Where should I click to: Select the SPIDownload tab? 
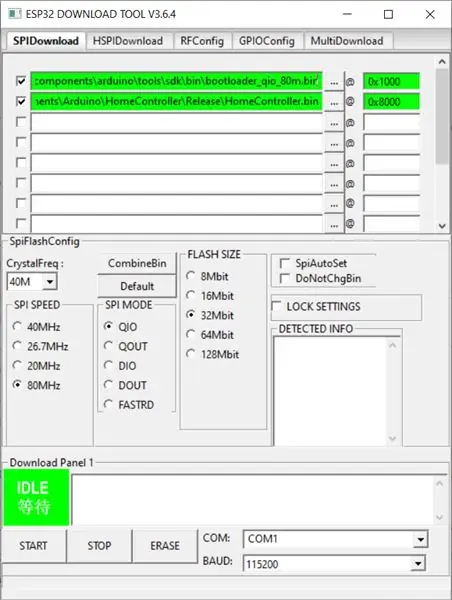click(x=46, y=41)
